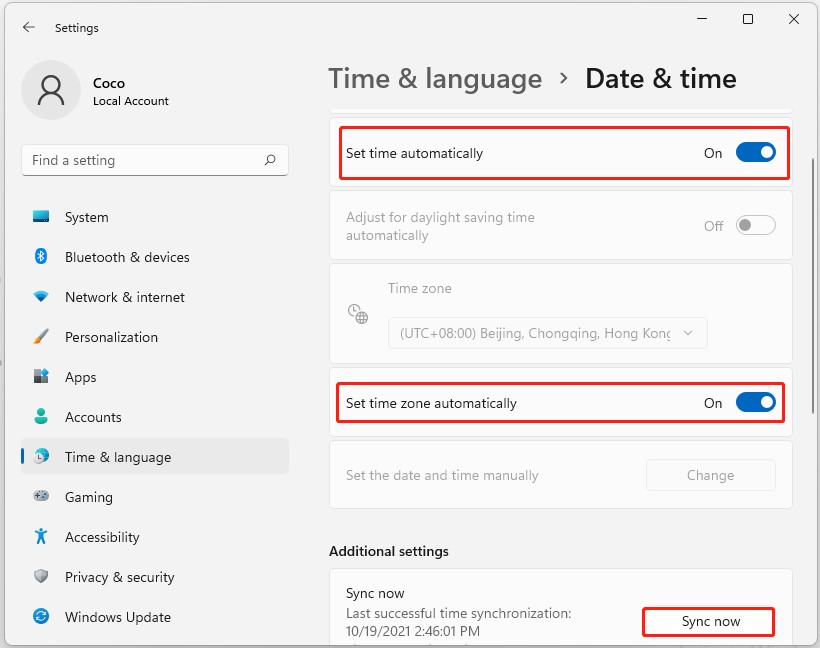Select the Accessibility sidebar icon
820x648 pixels.
click(40, 537)
